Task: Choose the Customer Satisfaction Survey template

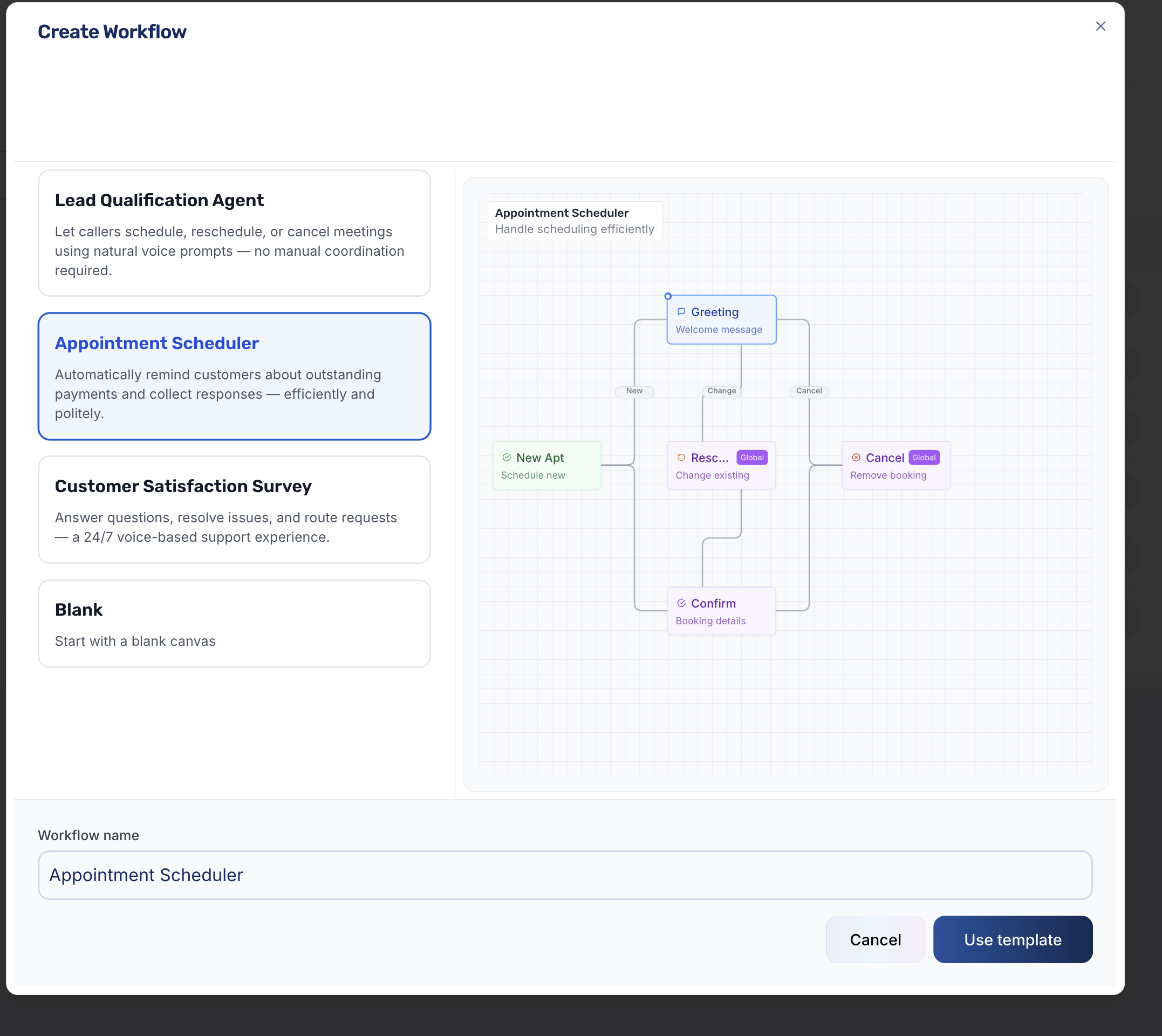Action: [235, 509]
